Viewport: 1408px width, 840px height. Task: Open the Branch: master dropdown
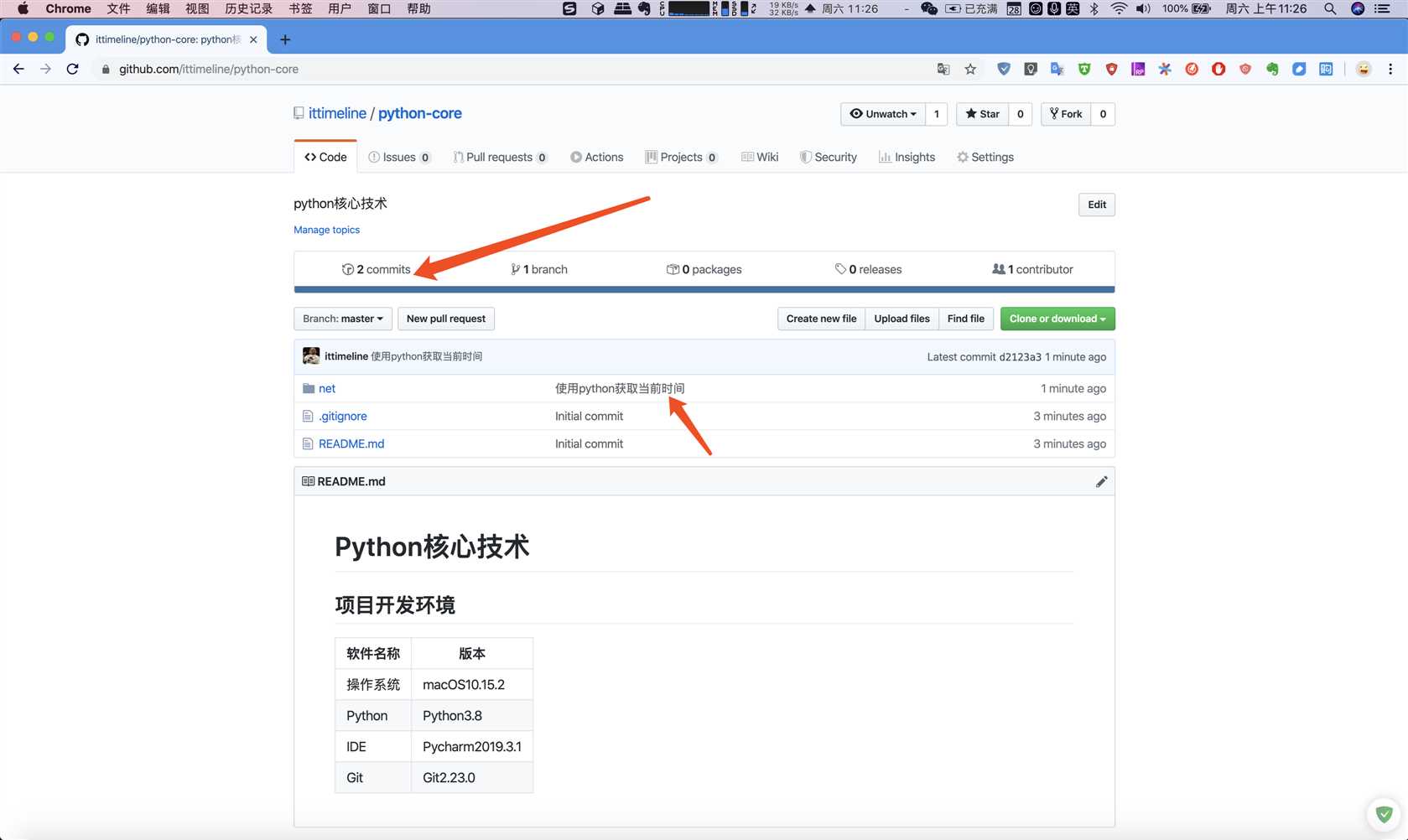tap(342, 319)
